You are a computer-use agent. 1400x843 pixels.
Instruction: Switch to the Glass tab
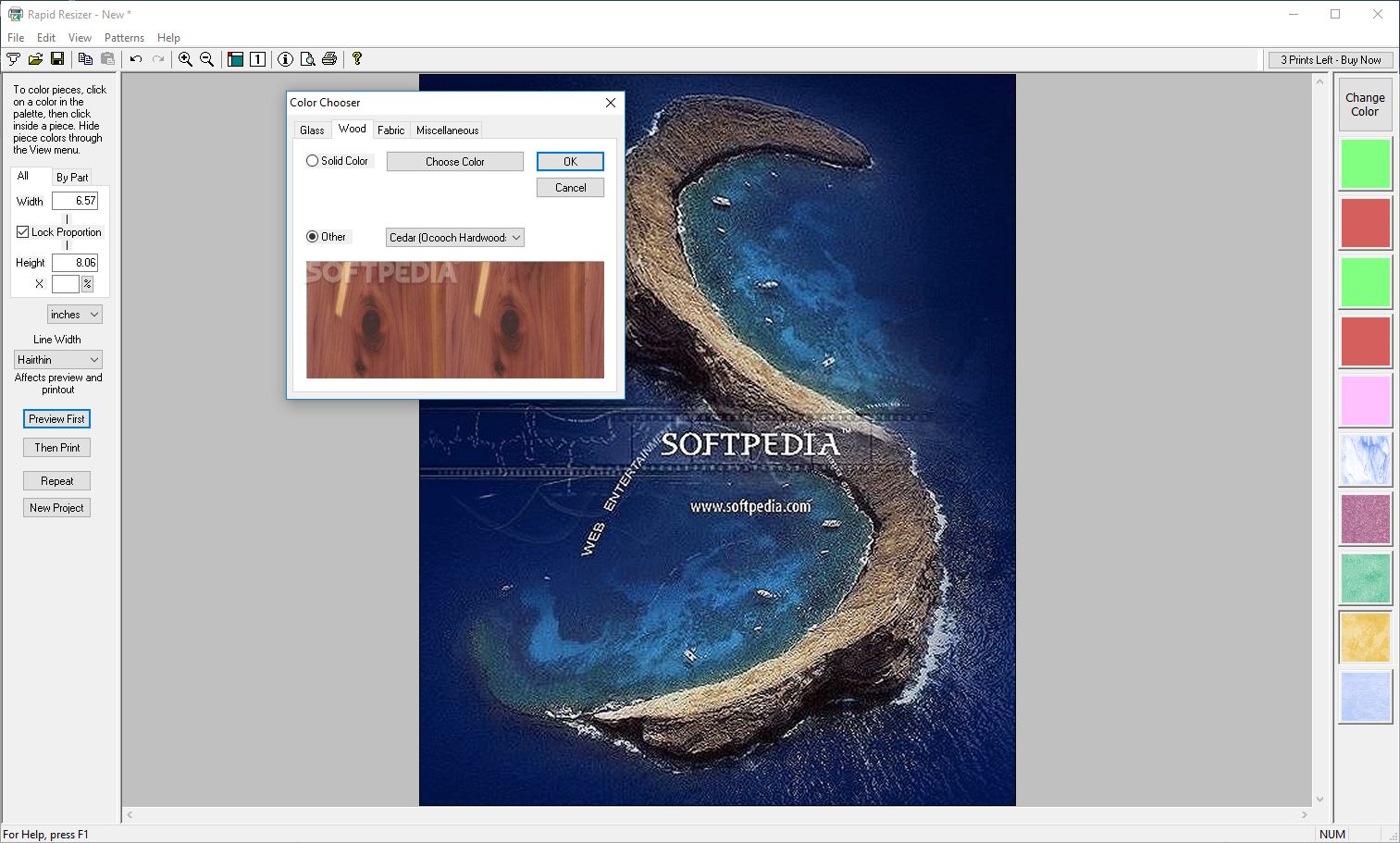point(312,130)
